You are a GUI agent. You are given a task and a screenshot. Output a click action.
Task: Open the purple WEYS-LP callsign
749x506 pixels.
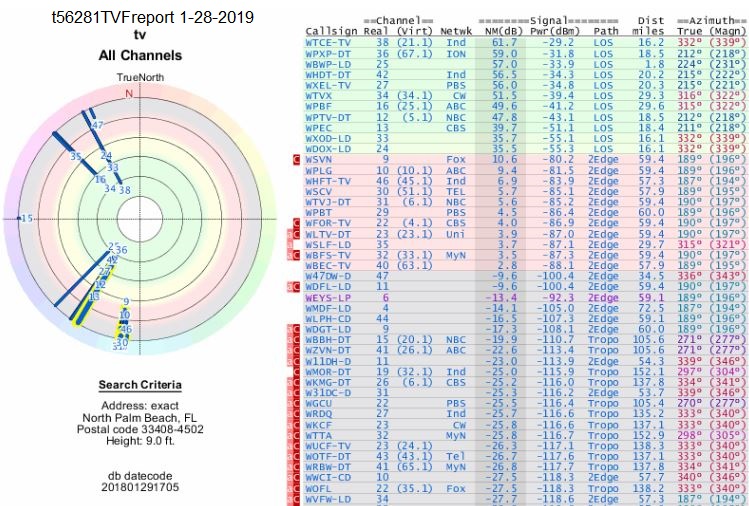(x=327, y=297)
